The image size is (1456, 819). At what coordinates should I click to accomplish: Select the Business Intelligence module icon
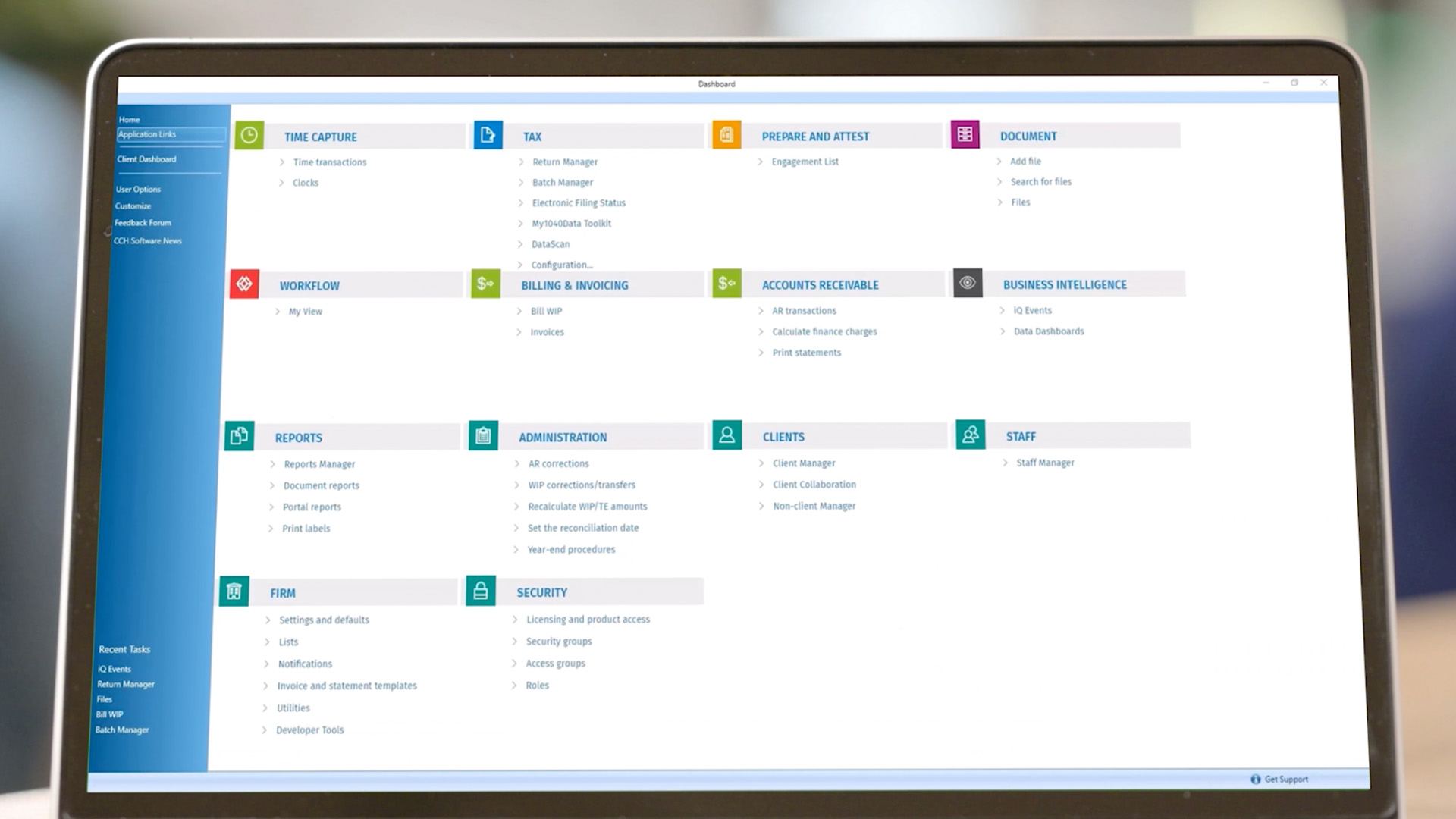[967, 283]
